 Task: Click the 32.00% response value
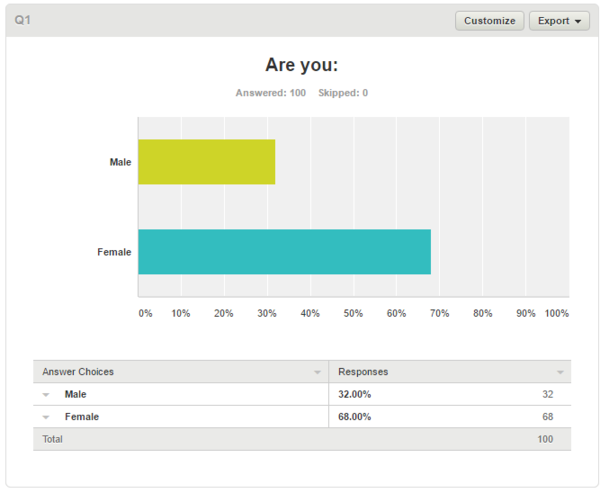[x=354, y=395]
